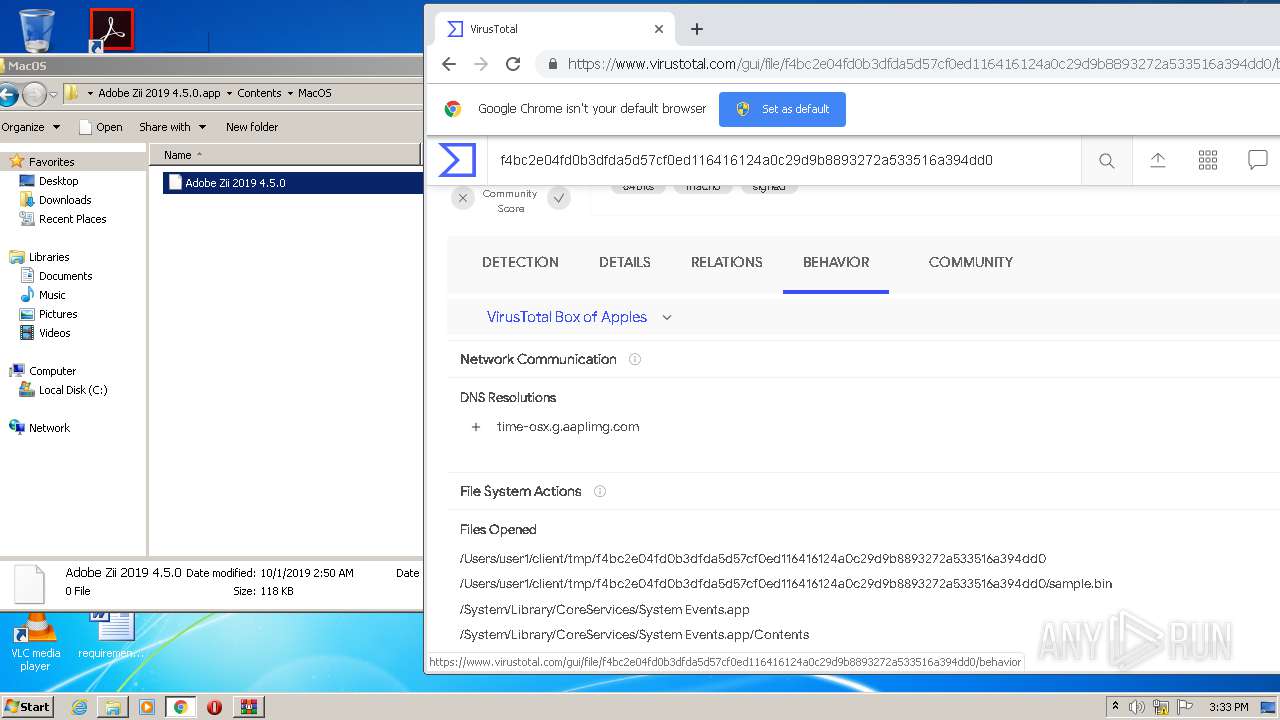The image size is (1280, 720).
Task: Open the Start menu
Action: click(x=27, y=707)
